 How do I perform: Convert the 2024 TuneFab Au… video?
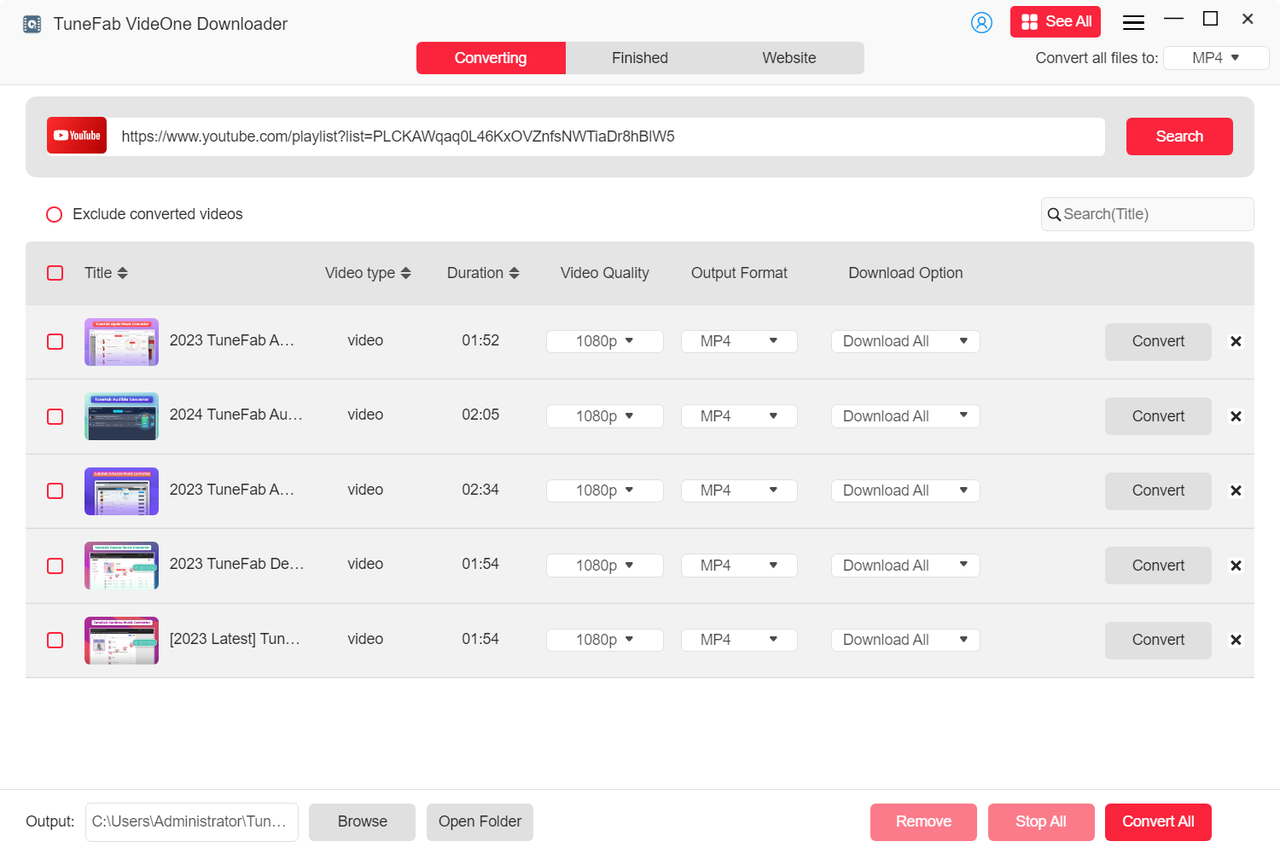(x=1158, y=416)
